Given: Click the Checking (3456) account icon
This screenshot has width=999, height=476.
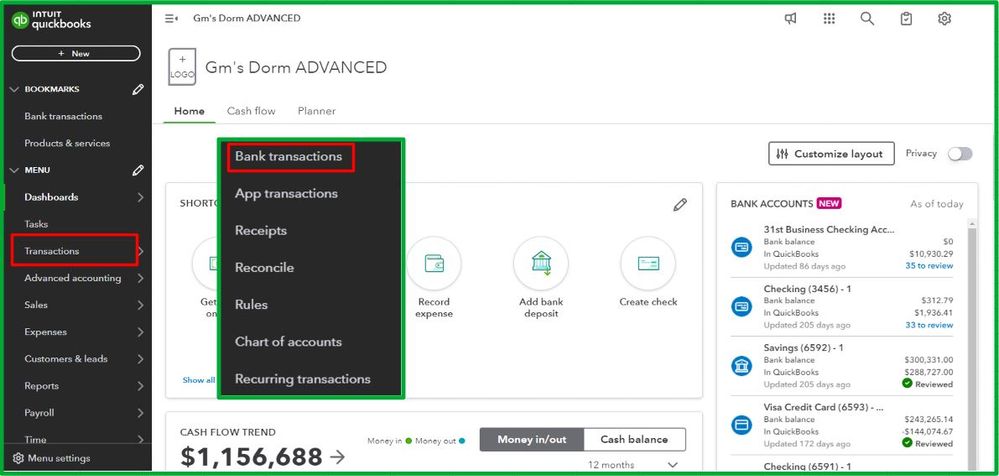Looking at the screenshot, I should click(742, 307).
